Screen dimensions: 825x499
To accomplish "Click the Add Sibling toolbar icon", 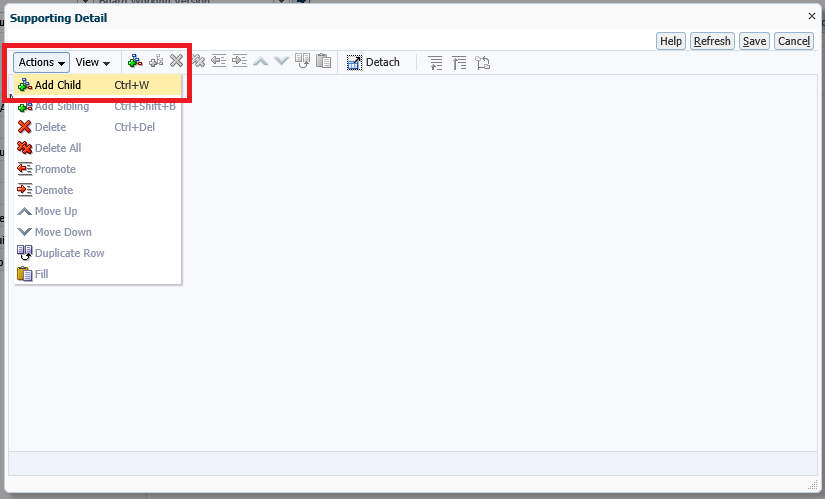I will pos(156,62).
